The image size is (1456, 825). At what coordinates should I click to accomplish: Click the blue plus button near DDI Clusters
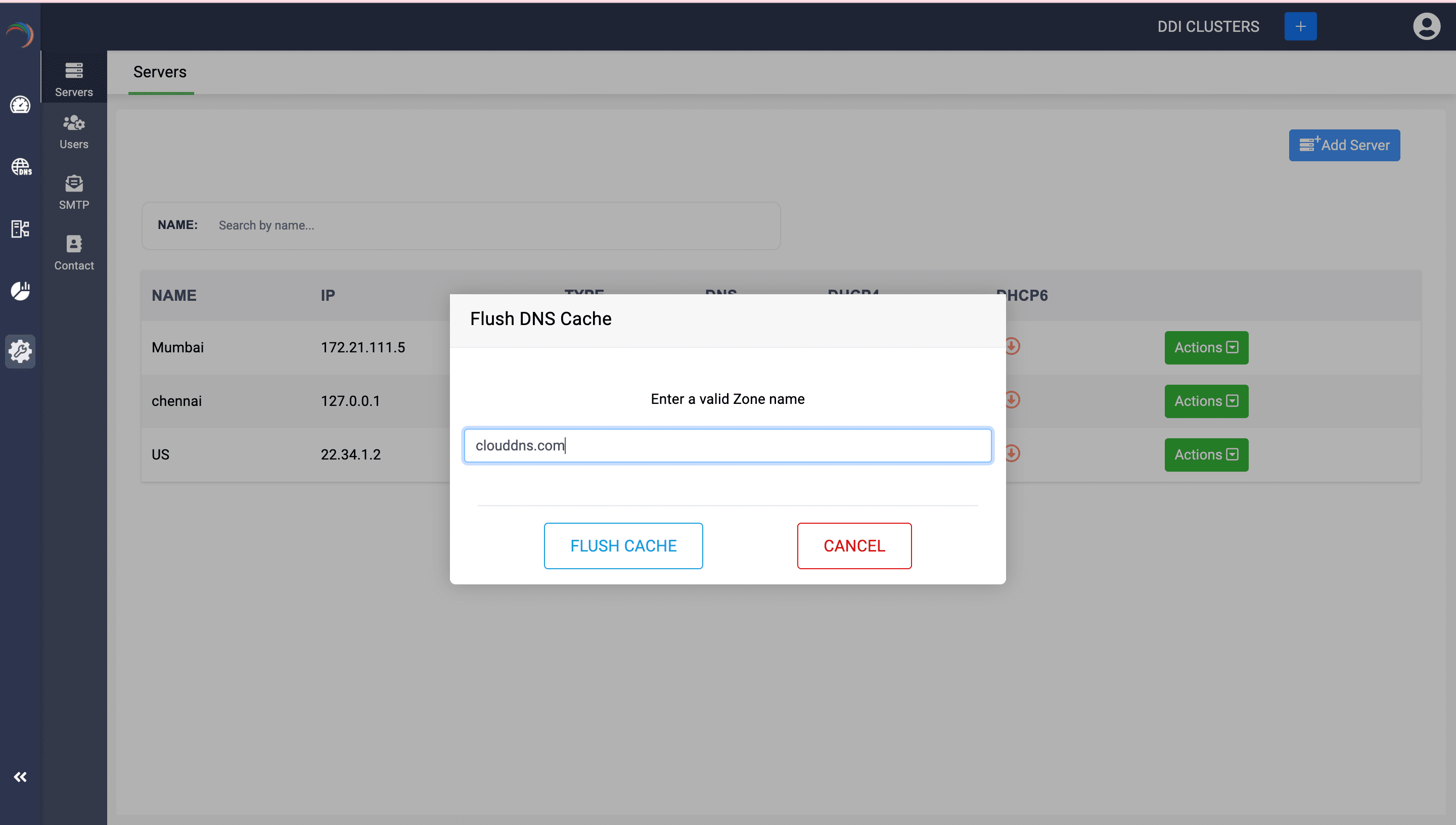tap(1300, 26)
